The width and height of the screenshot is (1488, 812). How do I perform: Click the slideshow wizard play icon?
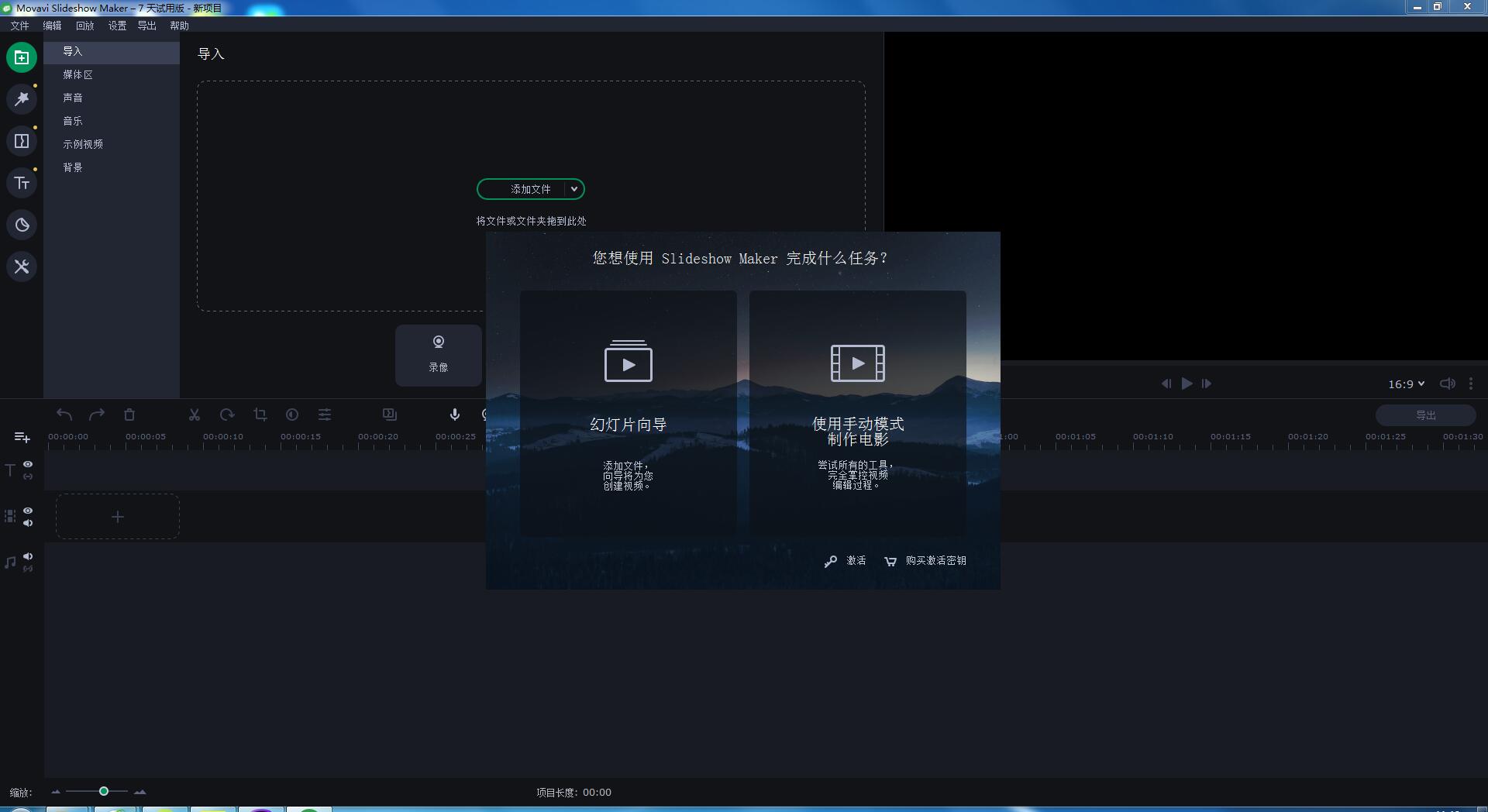[x=629, y=361]
